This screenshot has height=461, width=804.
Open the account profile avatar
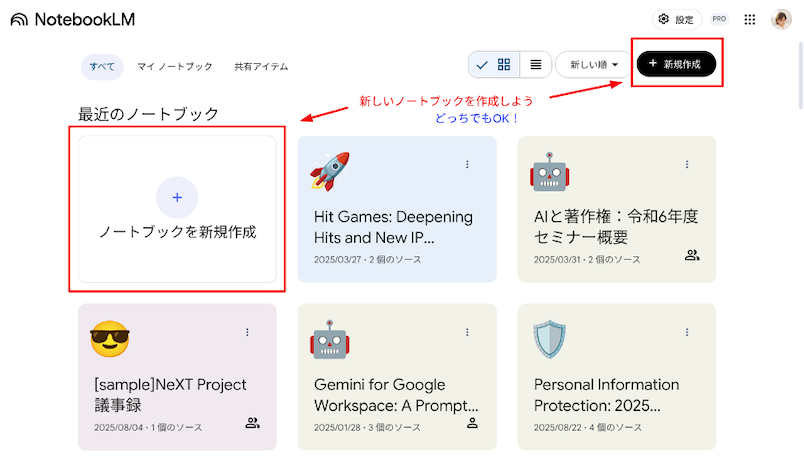[781, 19]
